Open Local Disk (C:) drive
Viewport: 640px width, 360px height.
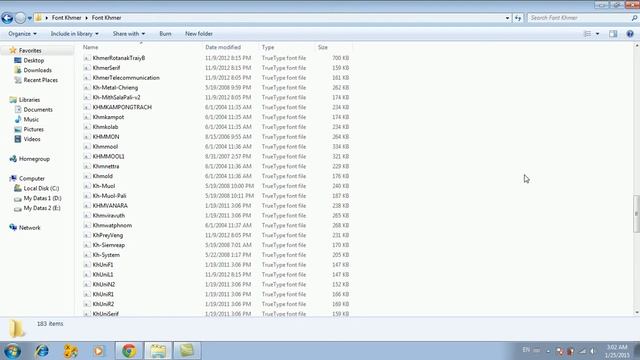point(41,188)
